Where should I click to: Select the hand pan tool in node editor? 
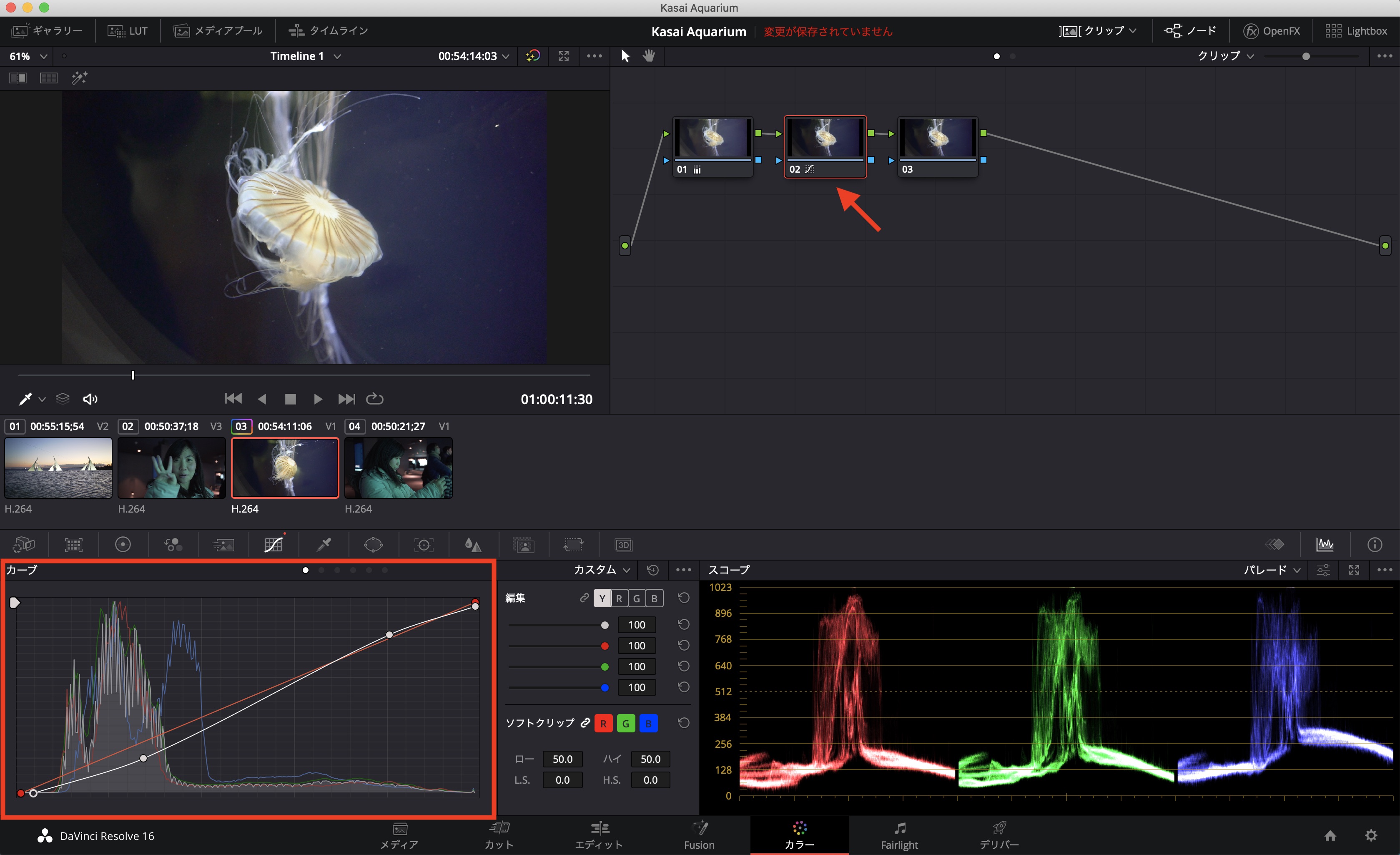pyautogui.click(x=648, y=56)
